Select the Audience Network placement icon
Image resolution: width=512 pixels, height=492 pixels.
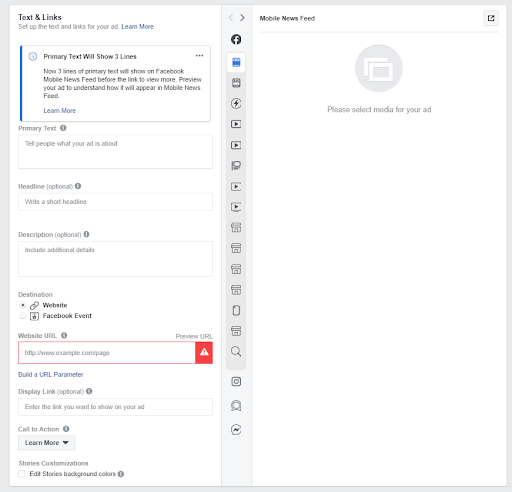click(x=236, y=405)
